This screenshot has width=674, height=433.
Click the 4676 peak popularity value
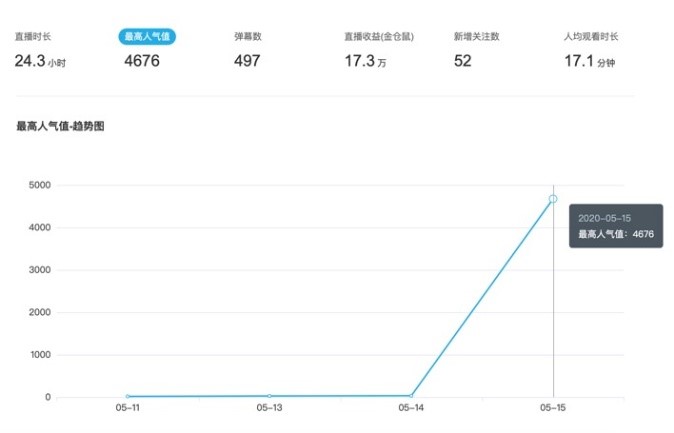pos(142,61)
